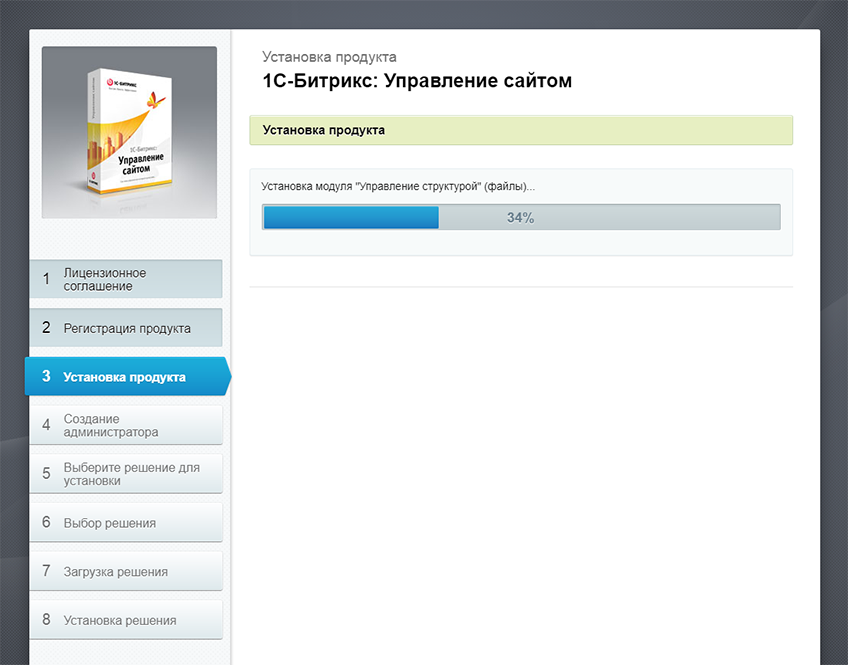Viewport: 848px width, 665px height.
Task: Go to step 7 Загрузка решения
Action: point(126,571)
